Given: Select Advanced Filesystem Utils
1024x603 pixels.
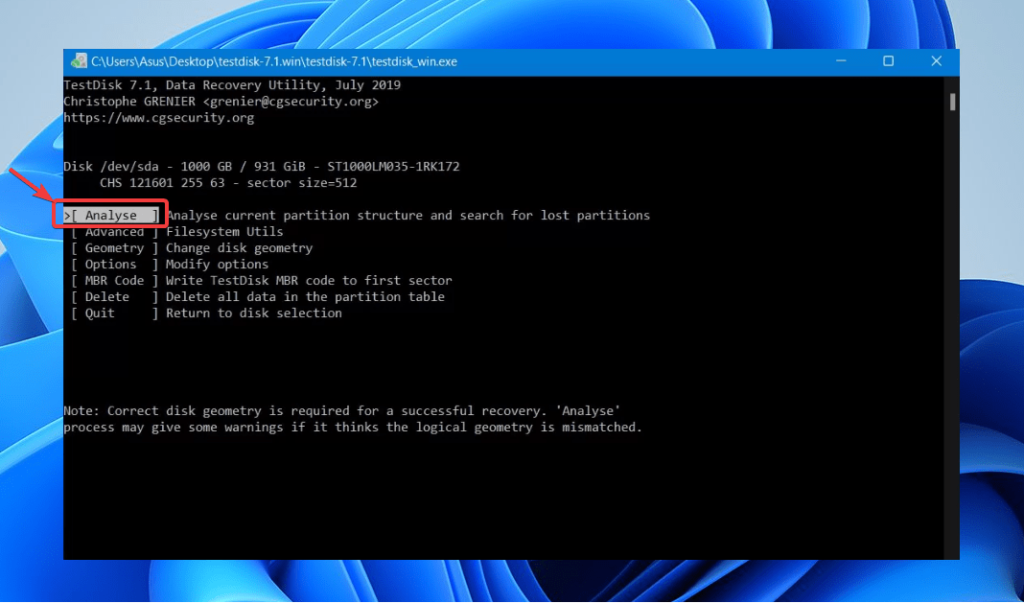Looking at the screenshot, I should coord(113,231).
